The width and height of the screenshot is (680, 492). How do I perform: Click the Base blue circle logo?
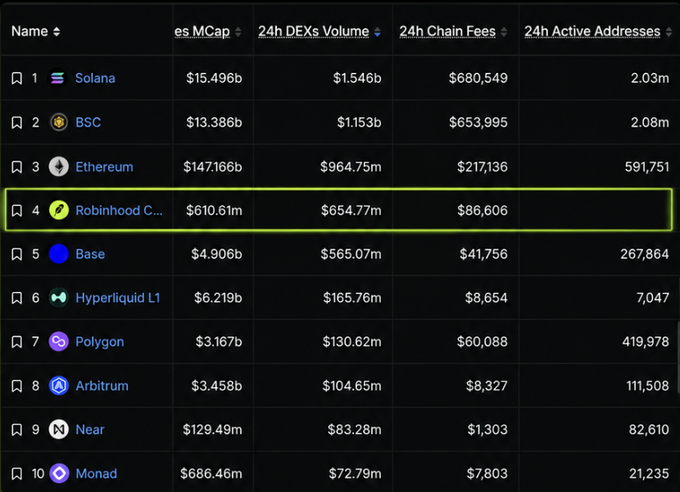[59, 254]
